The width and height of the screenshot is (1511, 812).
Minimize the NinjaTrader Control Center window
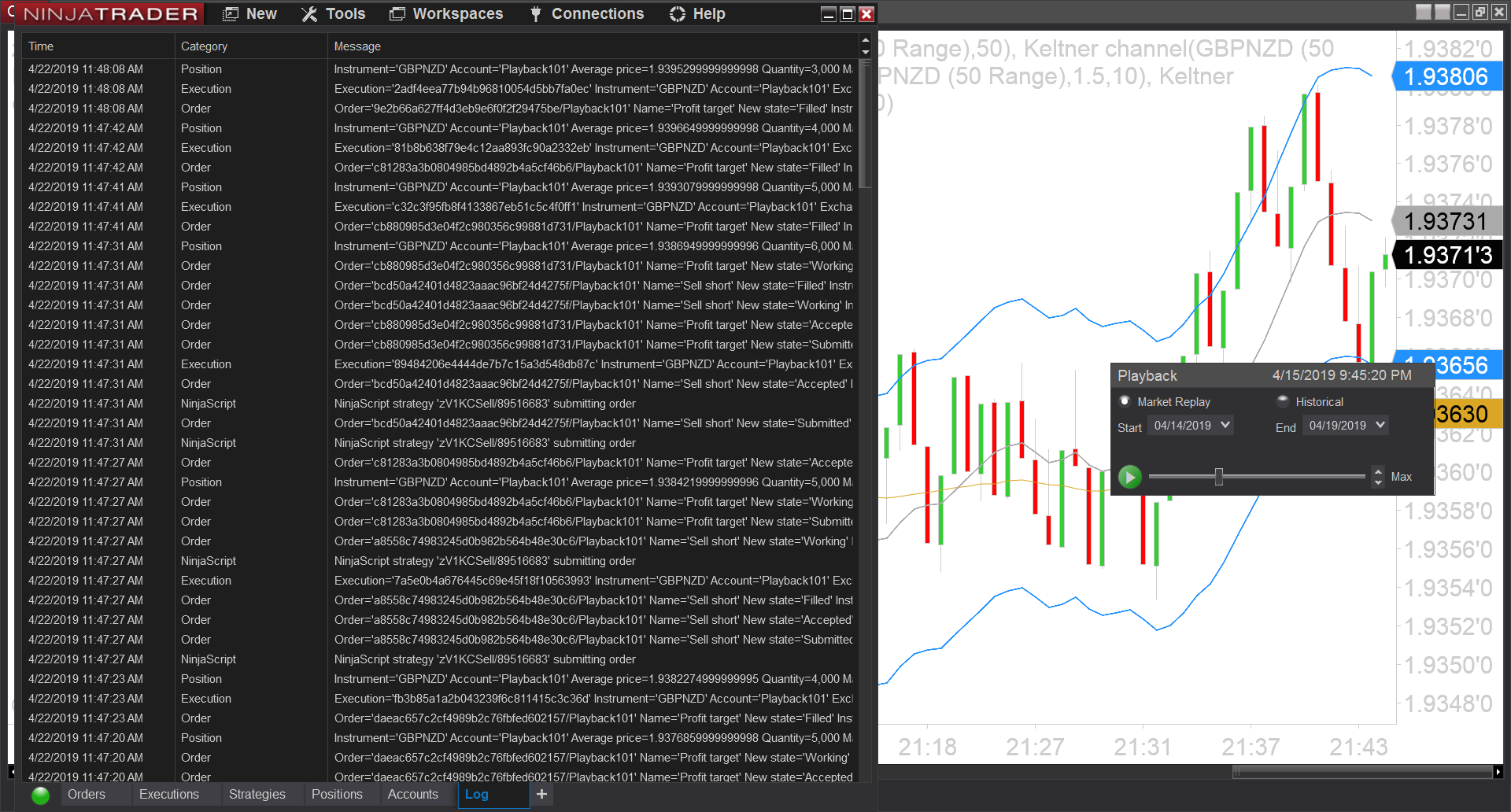[x=829, y=14]
